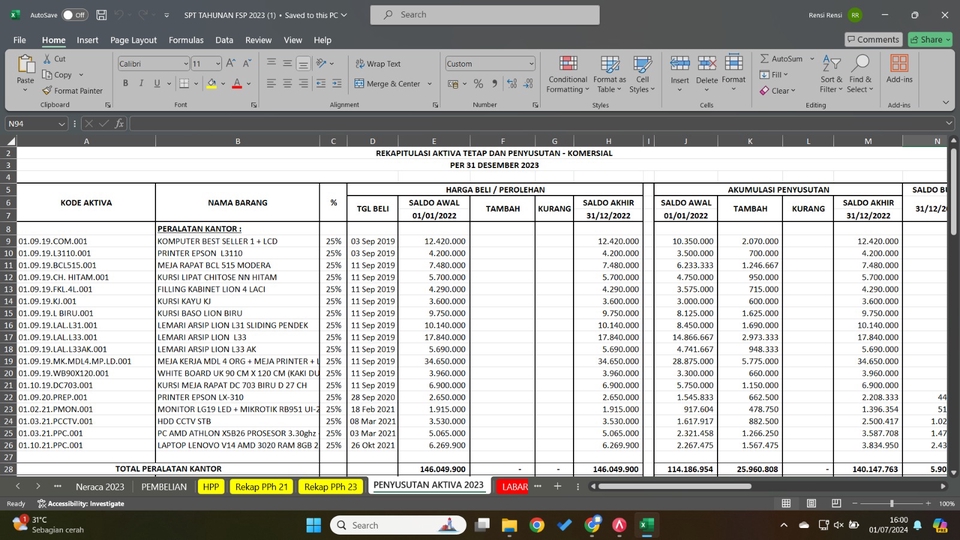The image size is (960, 540).
Task: Click Cut in Clipboard group
Action: [54, 59]
